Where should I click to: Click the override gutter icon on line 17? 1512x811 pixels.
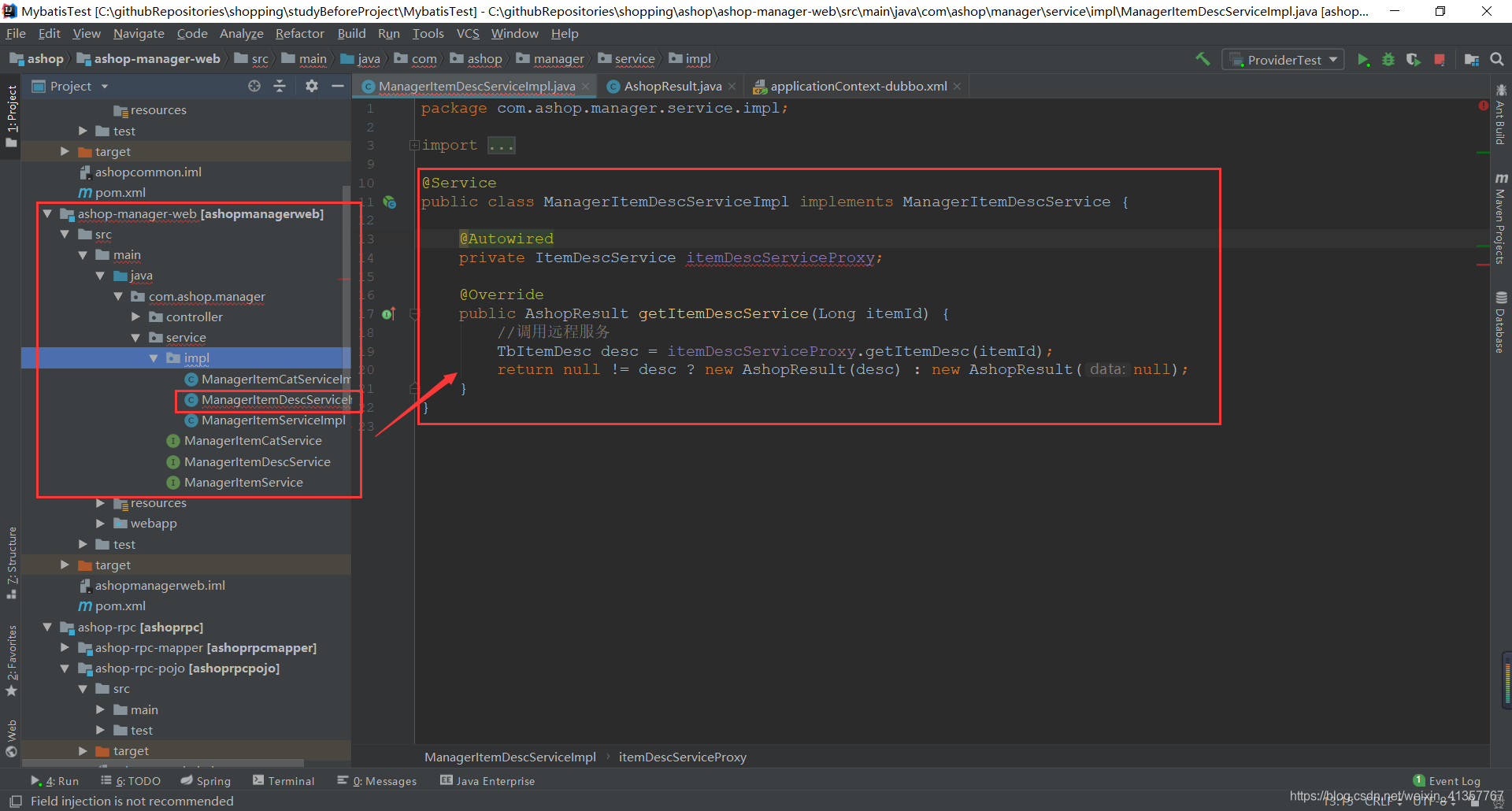click(389, 314)
